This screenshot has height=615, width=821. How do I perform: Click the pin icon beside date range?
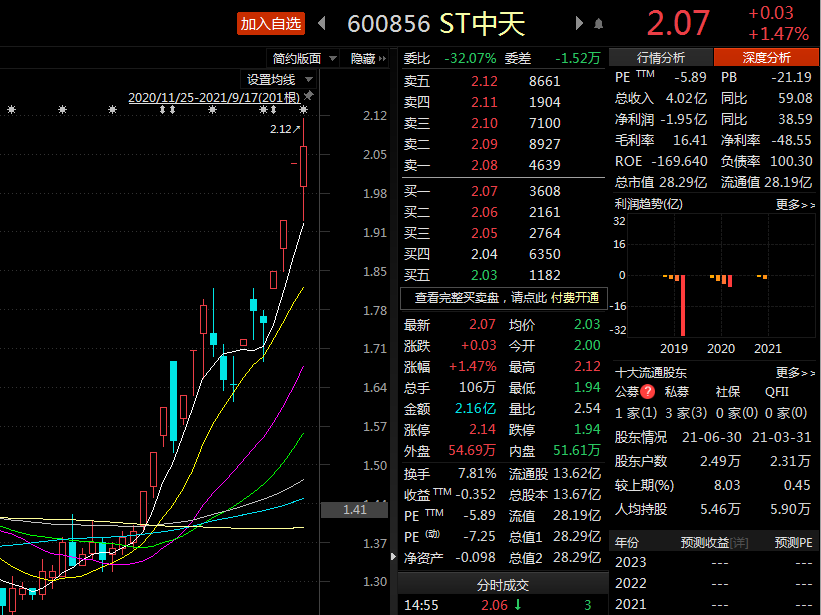(x=309, y=96)
